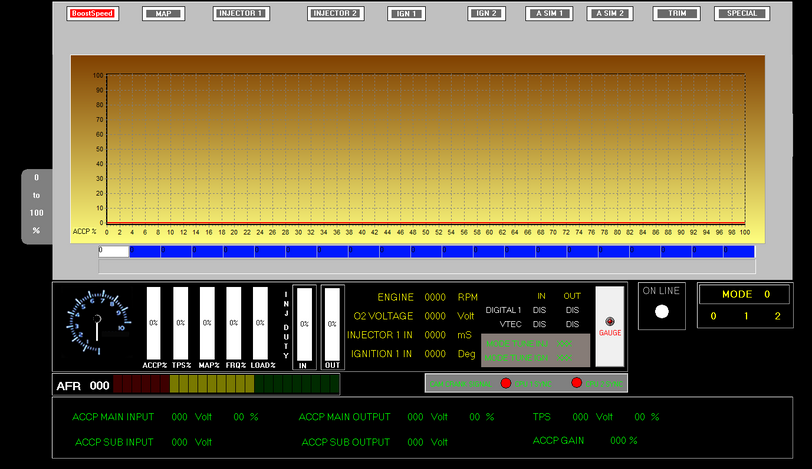The width and height of the screenshot is (812, 469).
Task: Click the RPM tachometer gauge
Action: tap(97, 322)
